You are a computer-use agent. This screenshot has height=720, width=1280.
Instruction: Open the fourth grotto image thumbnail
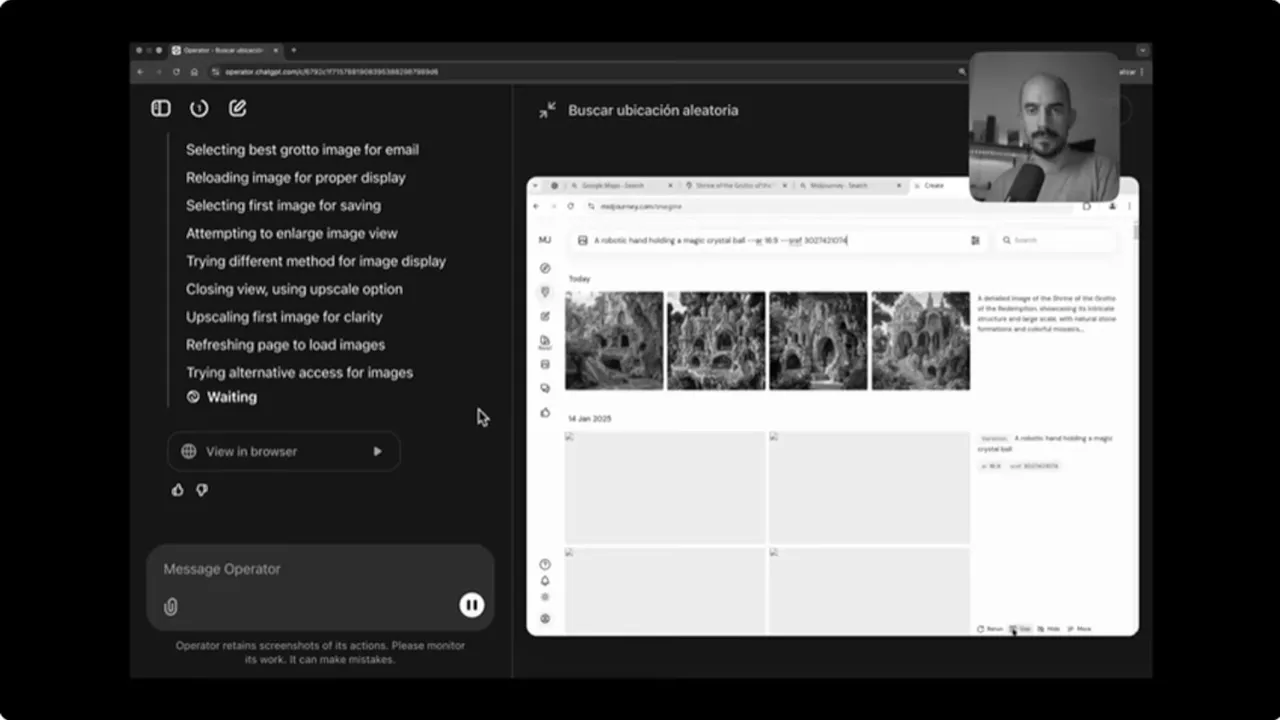pos(921,341)
